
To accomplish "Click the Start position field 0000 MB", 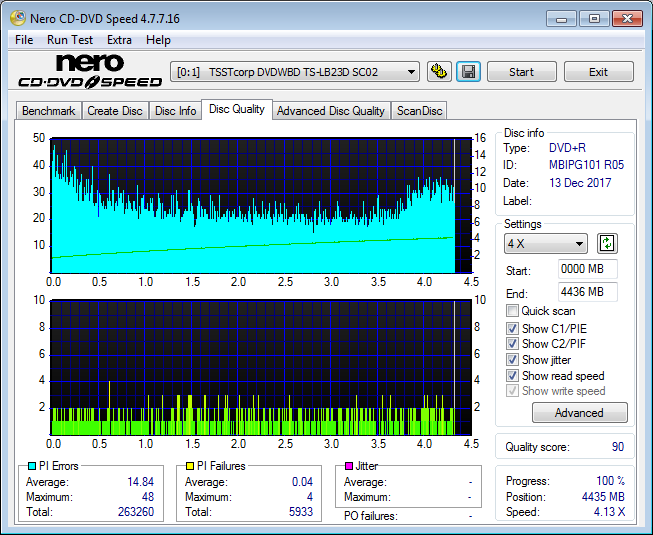I will tap(587, 269).
